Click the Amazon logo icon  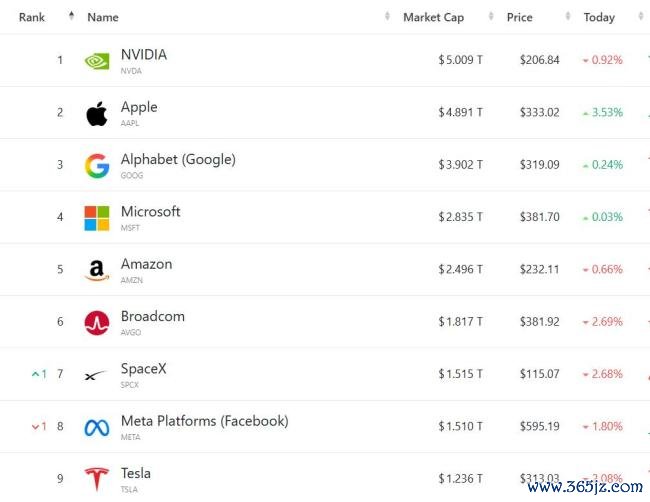(97, 270)
